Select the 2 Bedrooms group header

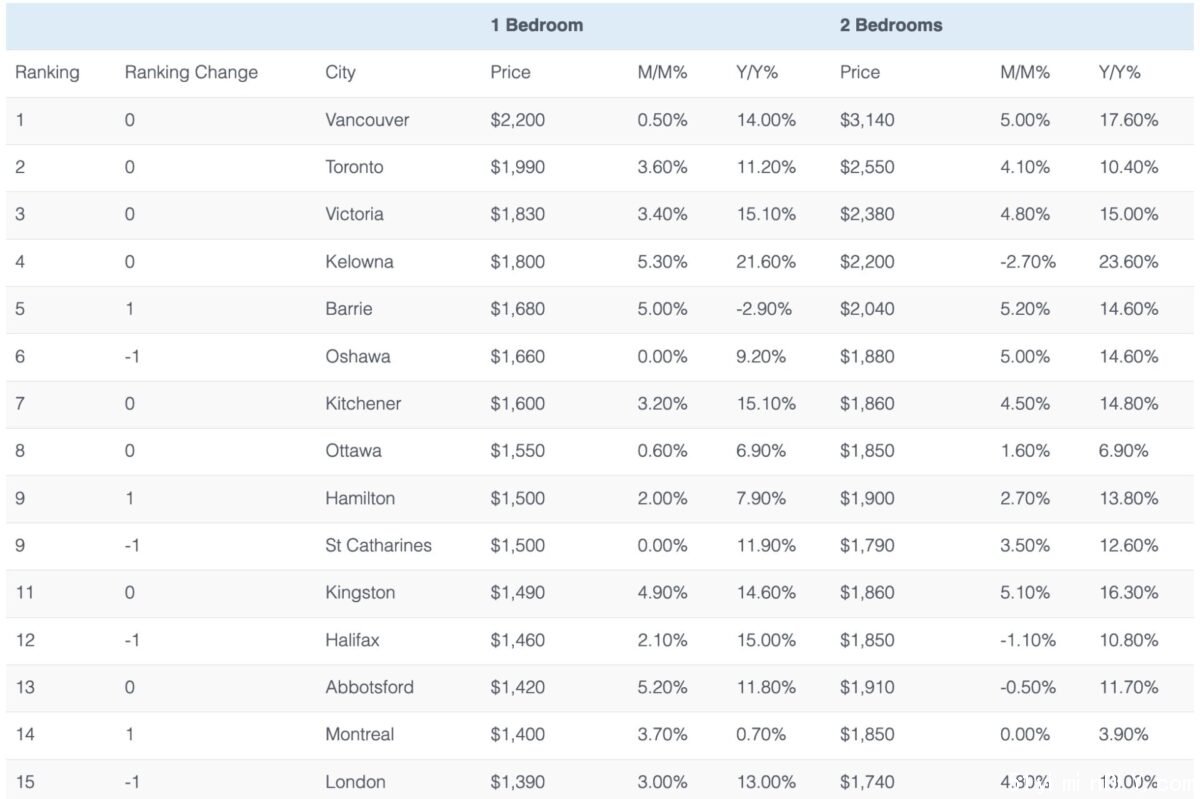click(x=891, y=25)
